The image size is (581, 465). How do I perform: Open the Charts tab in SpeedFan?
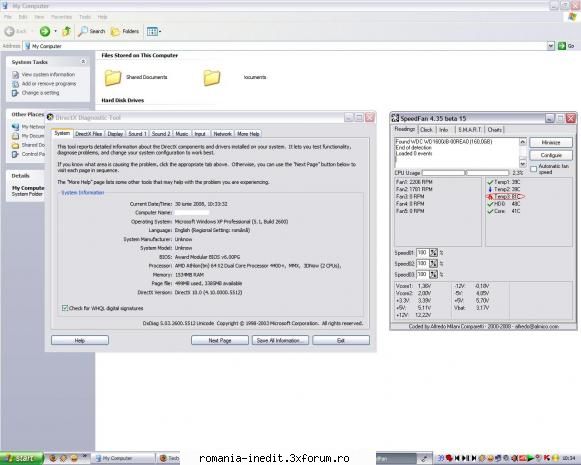tap(495, 130)
